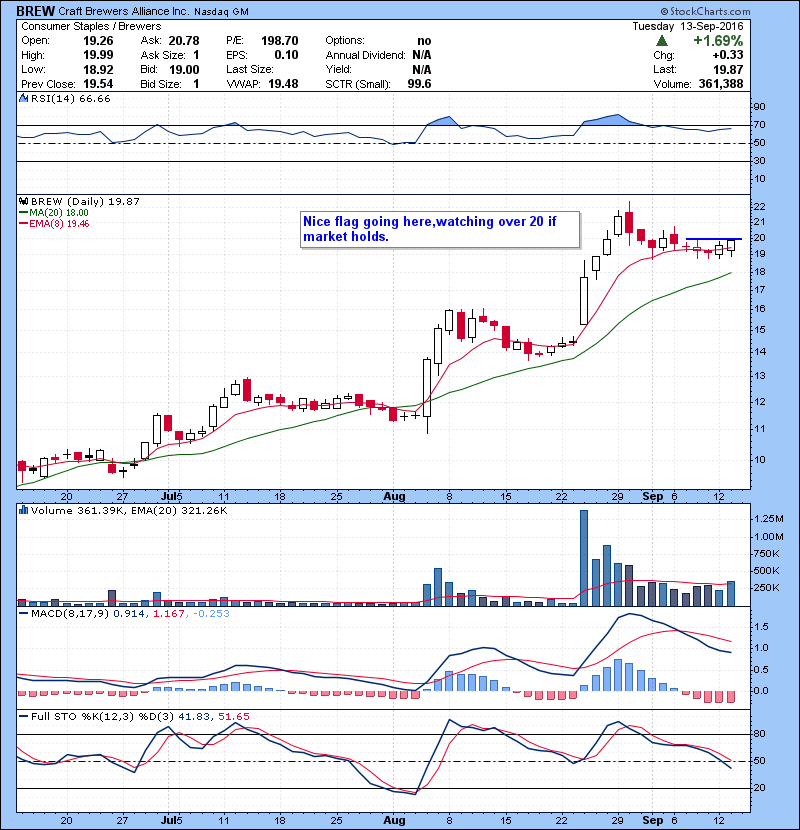Image resolution: width=800 pixels, height=830 pixels.
Task: Click the 'Nasdaq GM' exchange label
Action: (221, 12)
